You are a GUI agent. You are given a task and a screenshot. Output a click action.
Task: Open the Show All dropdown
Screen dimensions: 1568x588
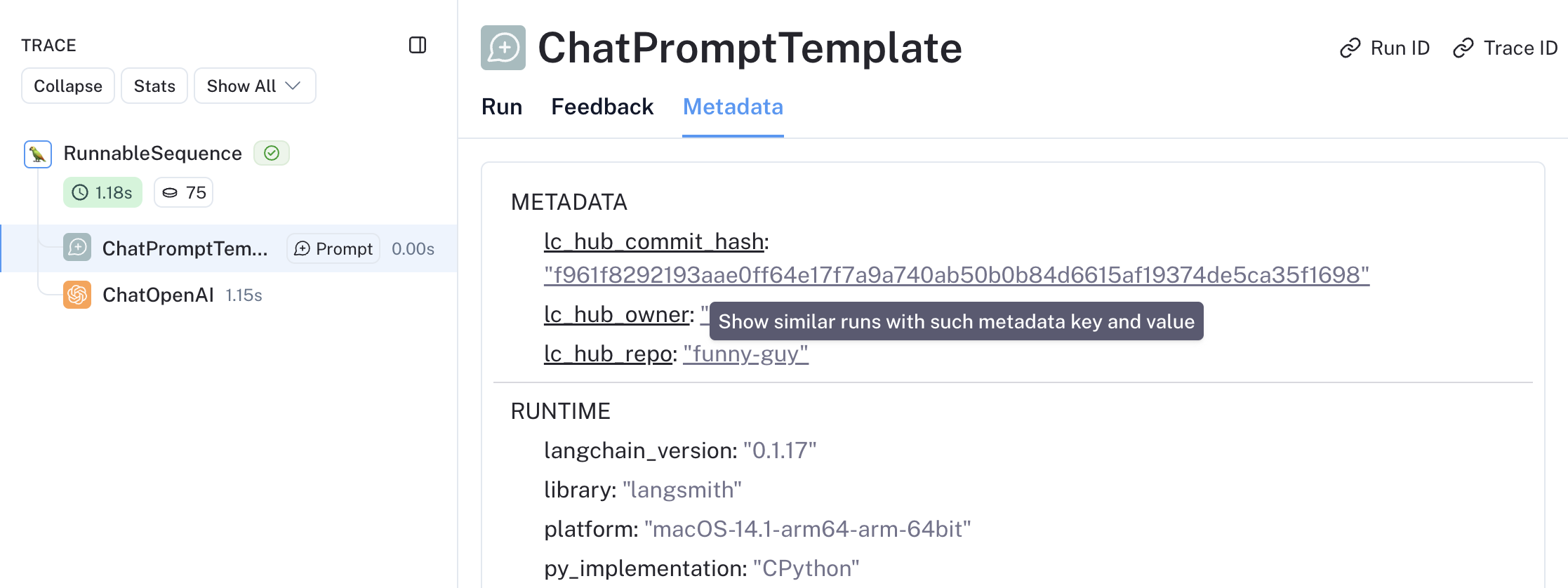(255, 86)
